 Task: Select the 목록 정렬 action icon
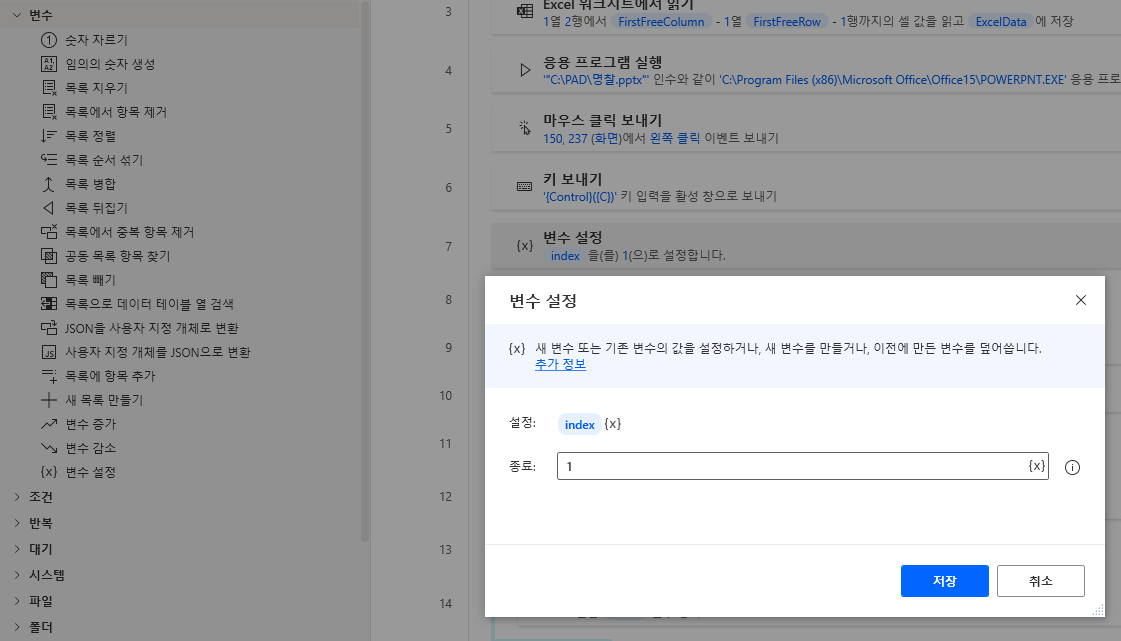point(49,136)
